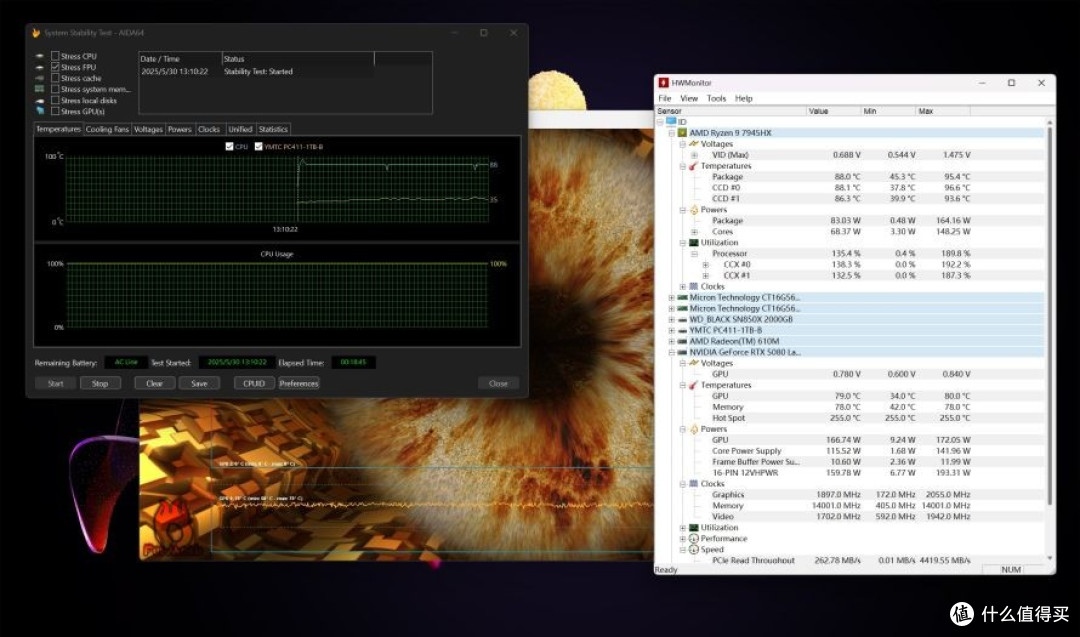This screenshot has height=637, width=1080.
Task: Enable the Stress CPU checkbox
Action: tap(55, 56)
